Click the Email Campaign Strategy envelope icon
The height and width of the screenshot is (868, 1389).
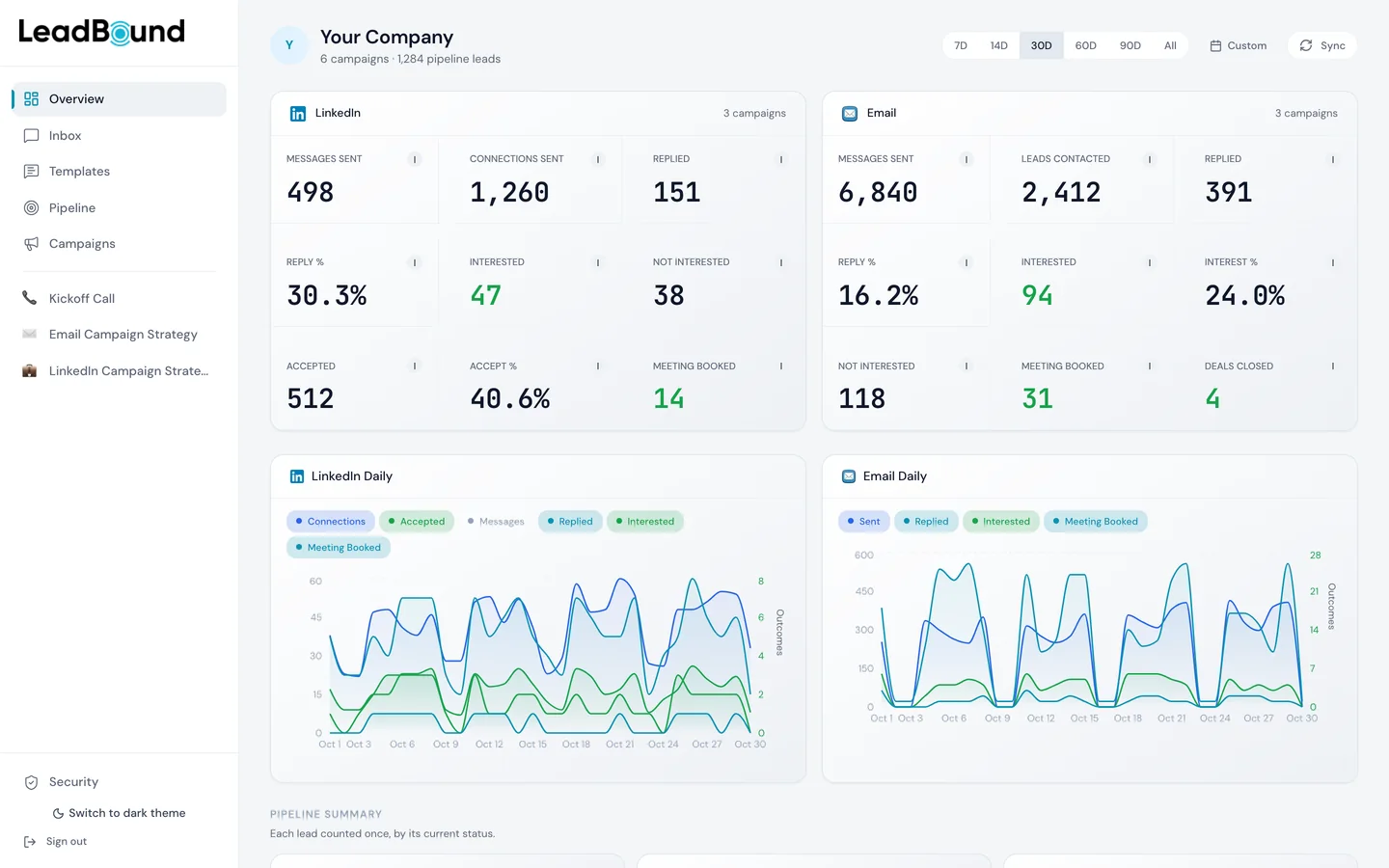[30, 335]
